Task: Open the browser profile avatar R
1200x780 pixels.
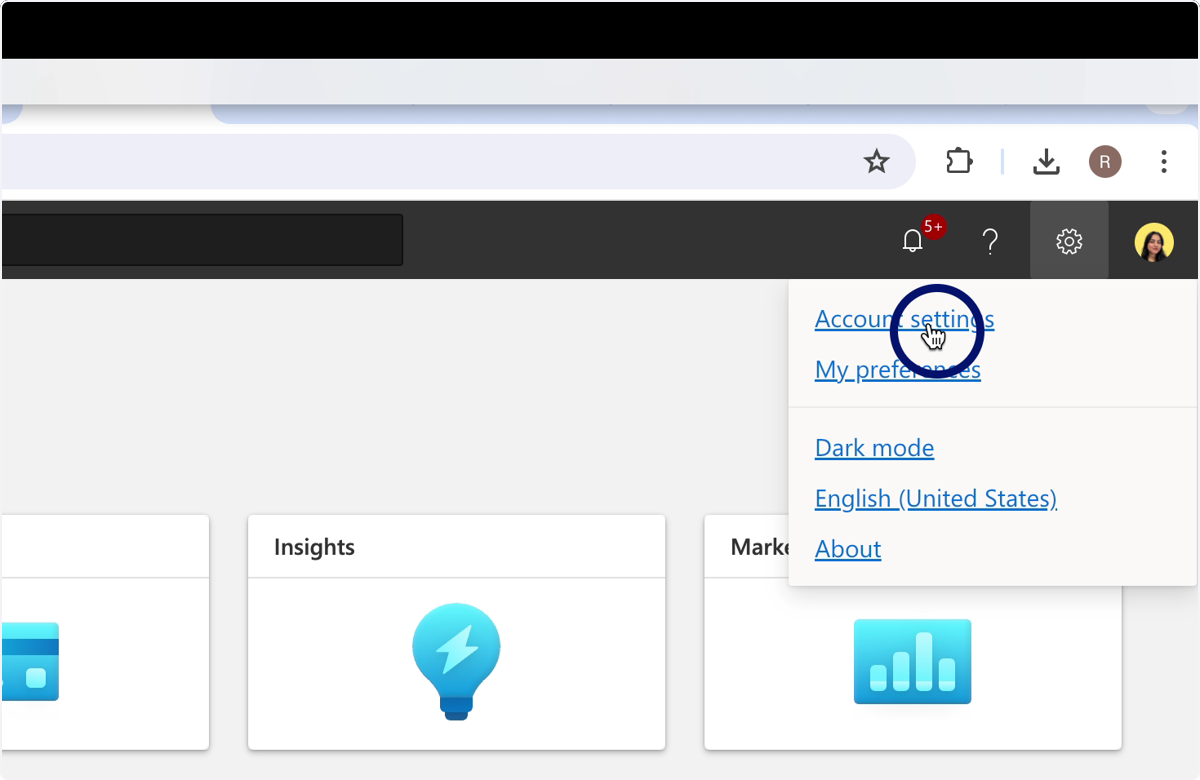Action: coord(1105,161)
